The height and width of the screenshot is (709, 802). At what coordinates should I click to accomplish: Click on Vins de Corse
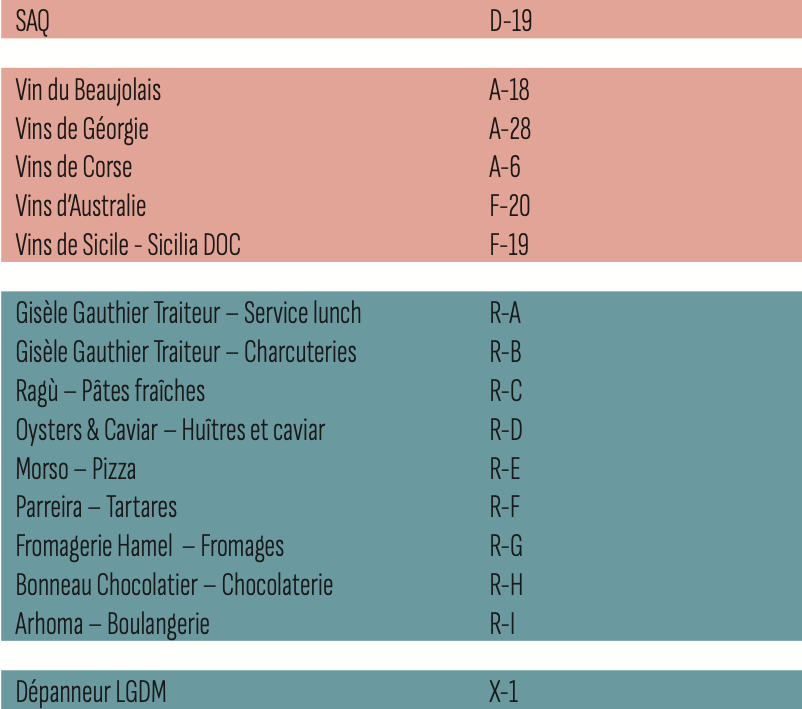[74, 167]
